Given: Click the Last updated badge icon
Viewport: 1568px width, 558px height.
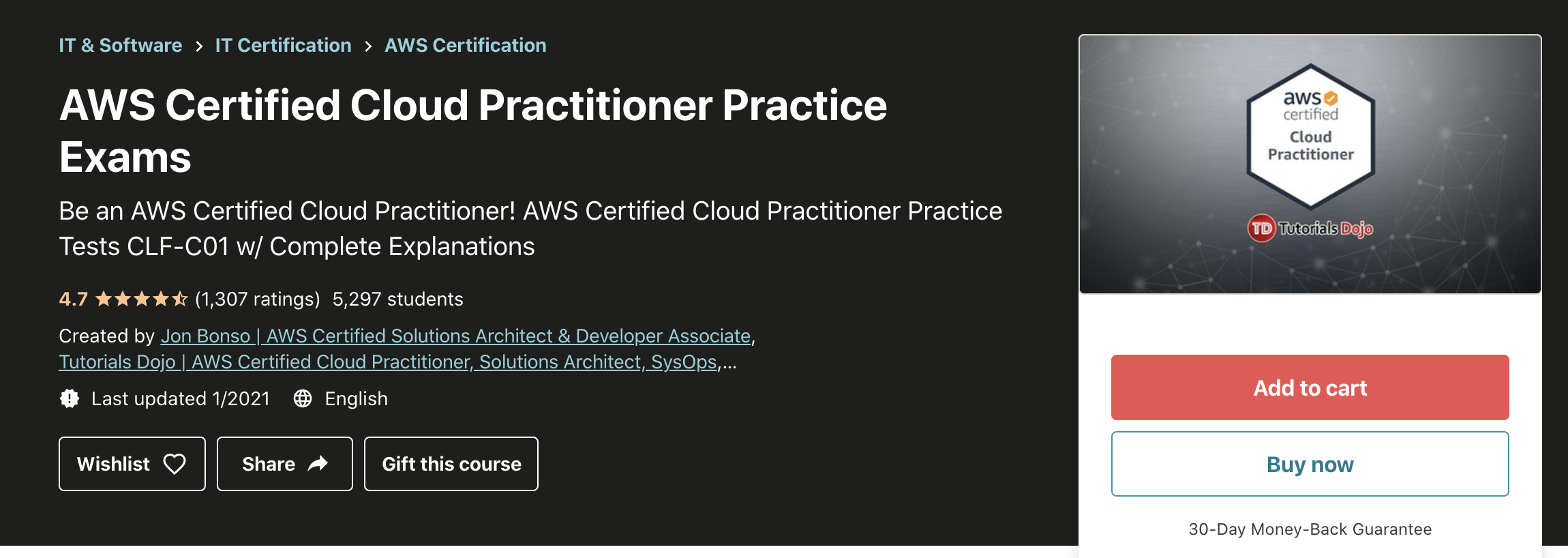Looking at the screenshot, I should (70, 398).
